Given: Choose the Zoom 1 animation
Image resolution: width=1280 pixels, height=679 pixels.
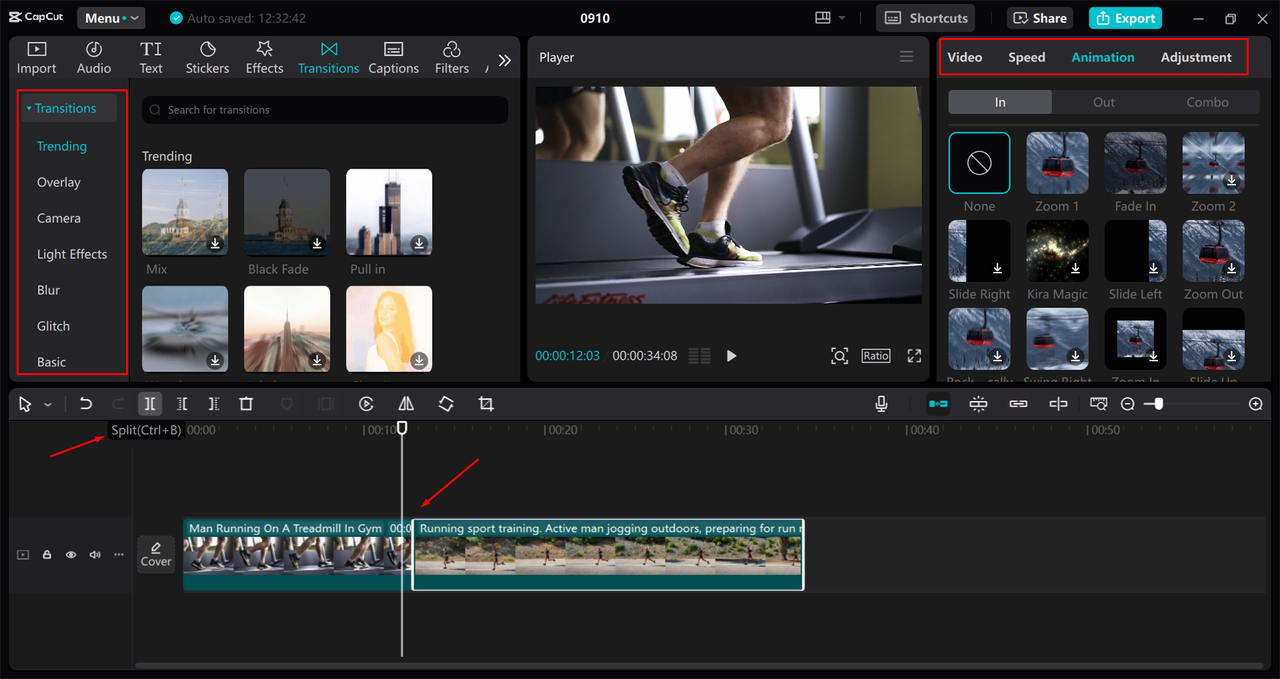Looking at the screenshot, I should (x=1057, y=163).
